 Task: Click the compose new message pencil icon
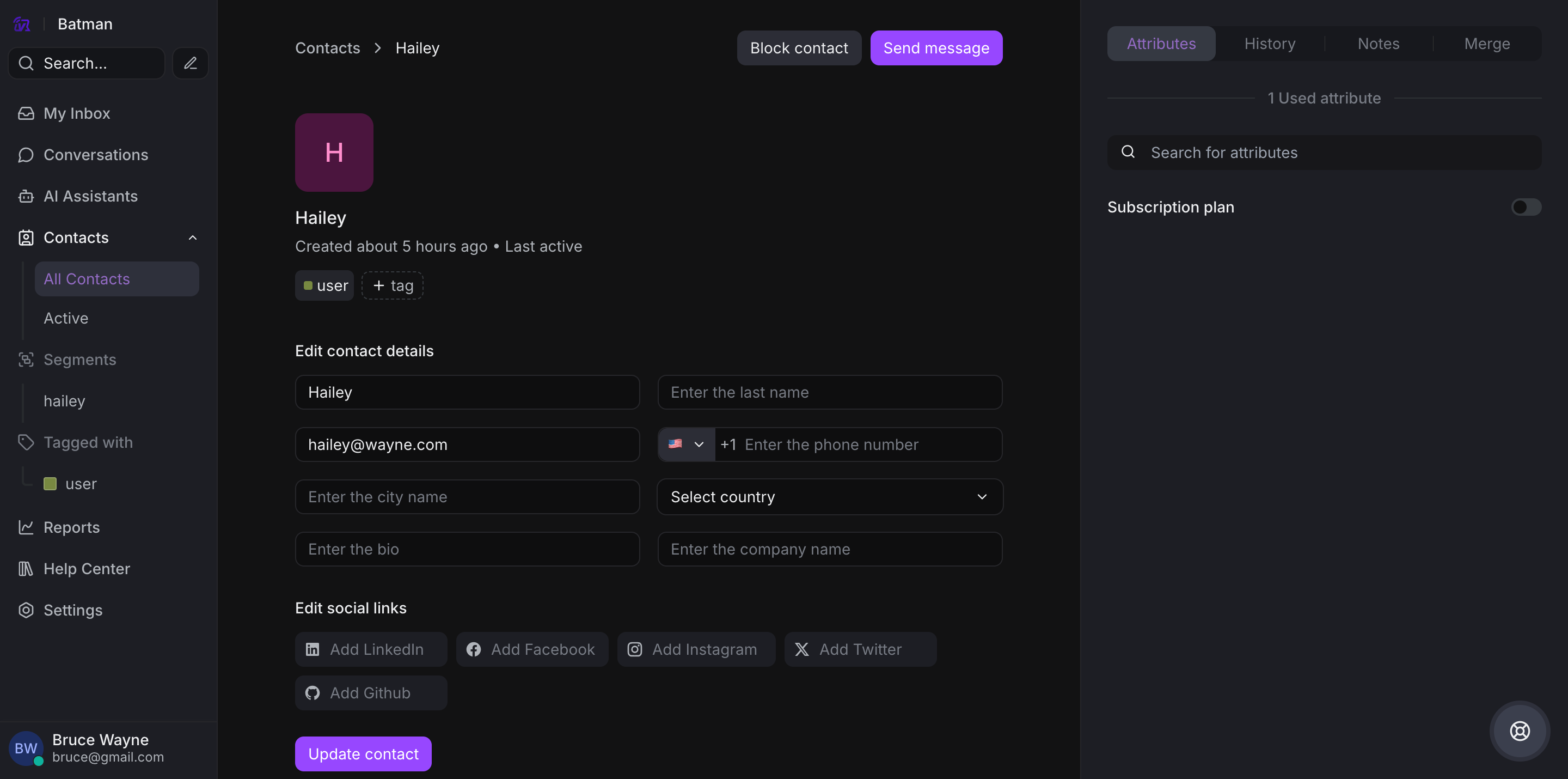[190, 63]
